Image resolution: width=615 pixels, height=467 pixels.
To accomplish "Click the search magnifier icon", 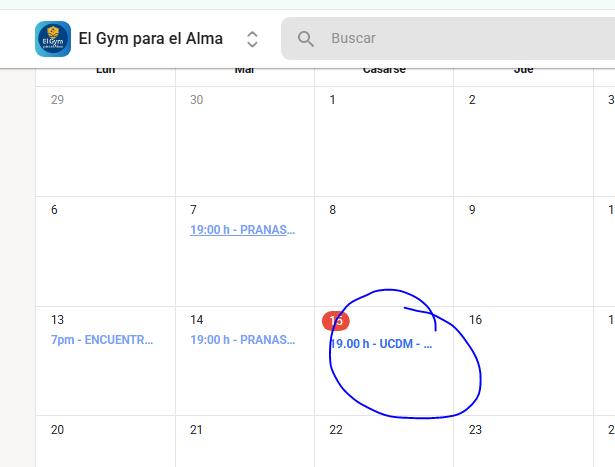I will (x=306, y=39).
